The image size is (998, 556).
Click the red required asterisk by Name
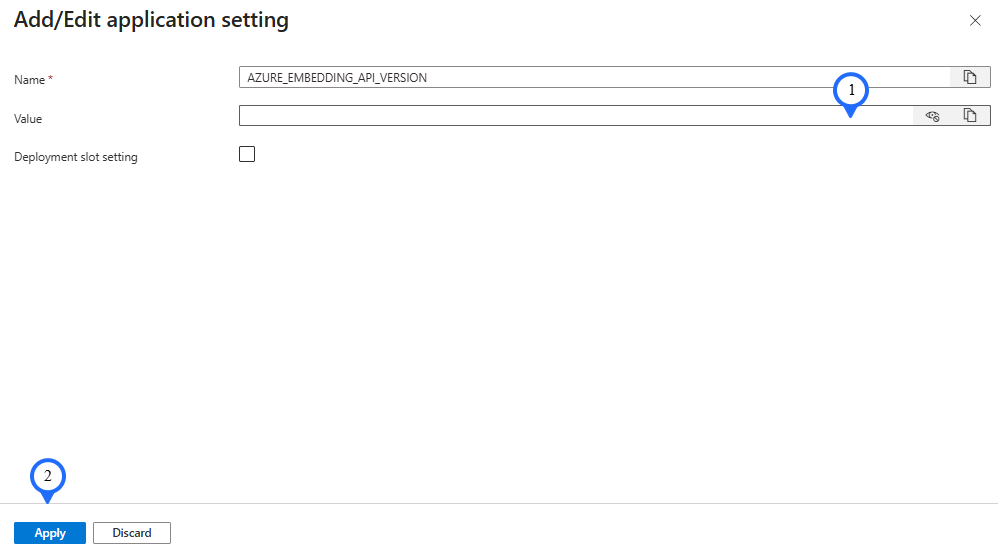pos(50,78)
